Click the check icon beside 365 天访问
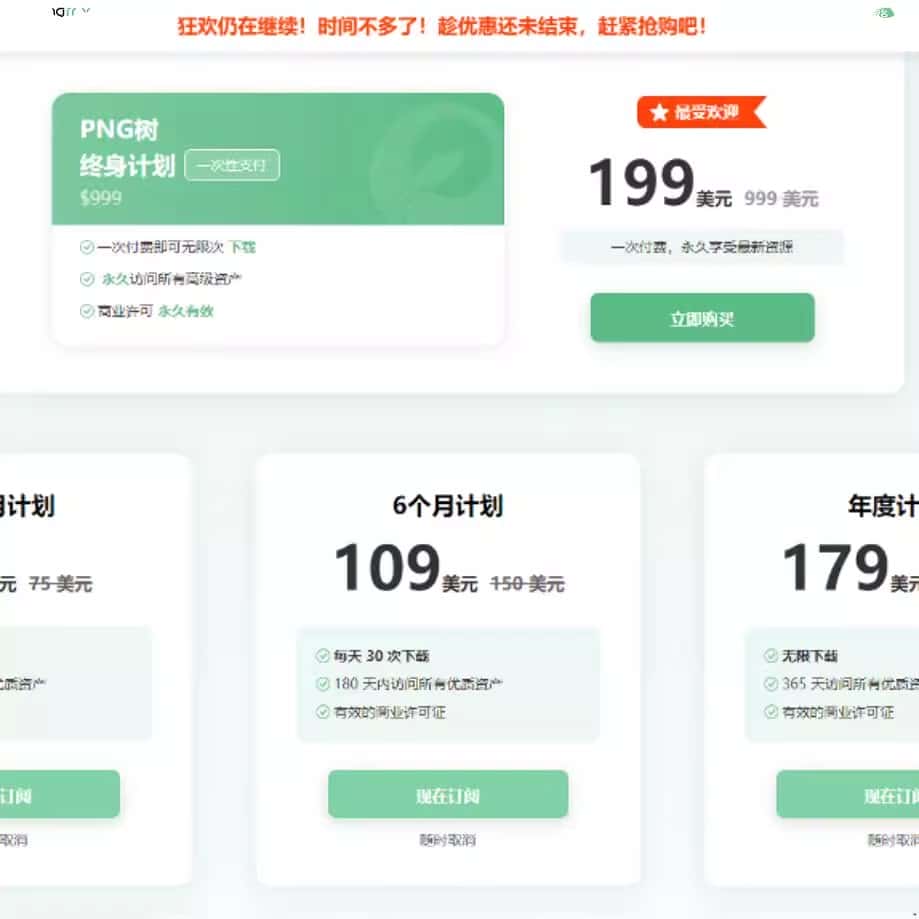919x919 pixels. (771, 683)
